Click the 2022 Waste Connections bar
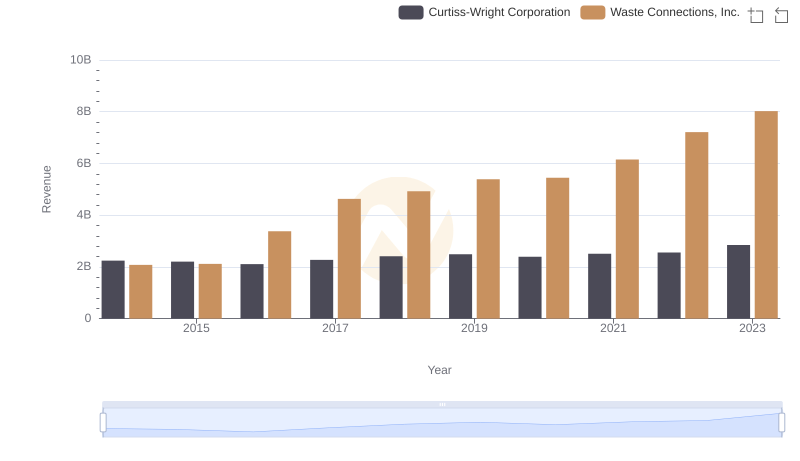 (x=696, y=225)
